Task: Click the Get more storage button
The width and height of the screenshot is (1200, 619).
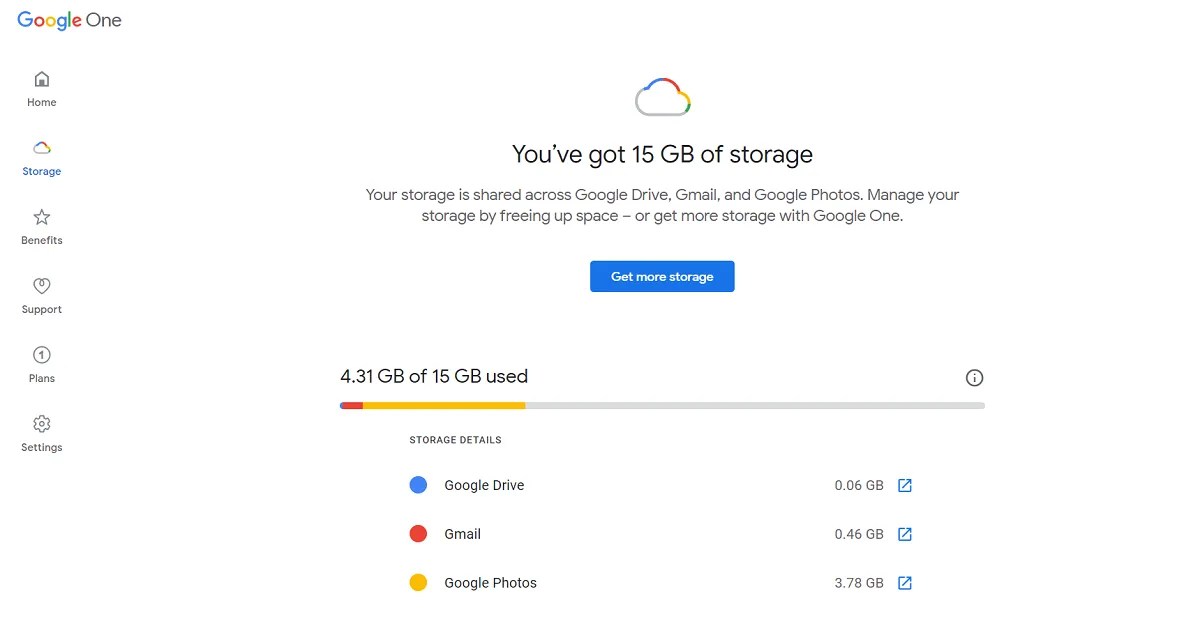Action: click(662, 277)
